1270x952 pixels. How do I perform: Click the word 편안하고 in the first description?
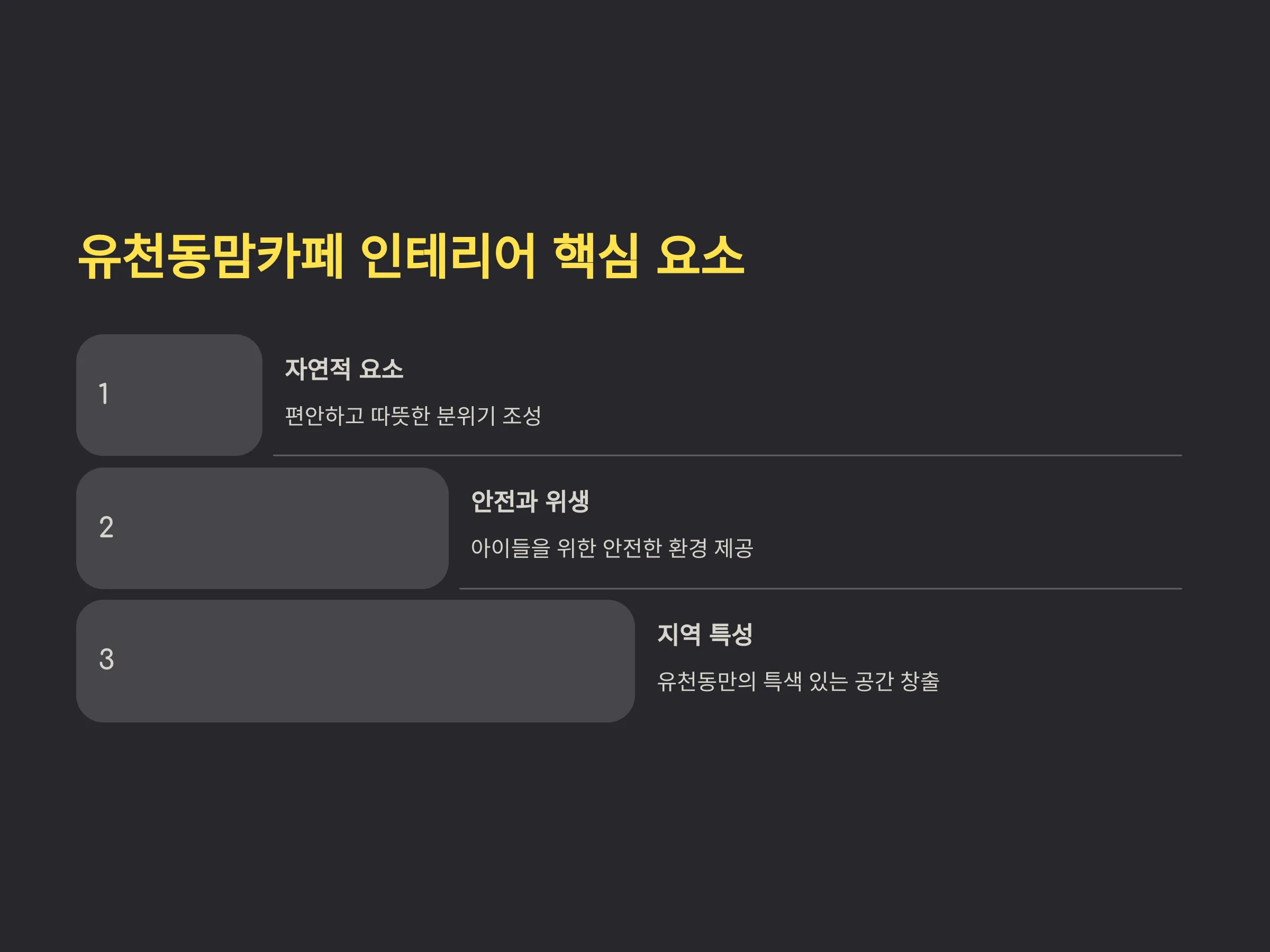pyautogui.click(x=324, y=416)
